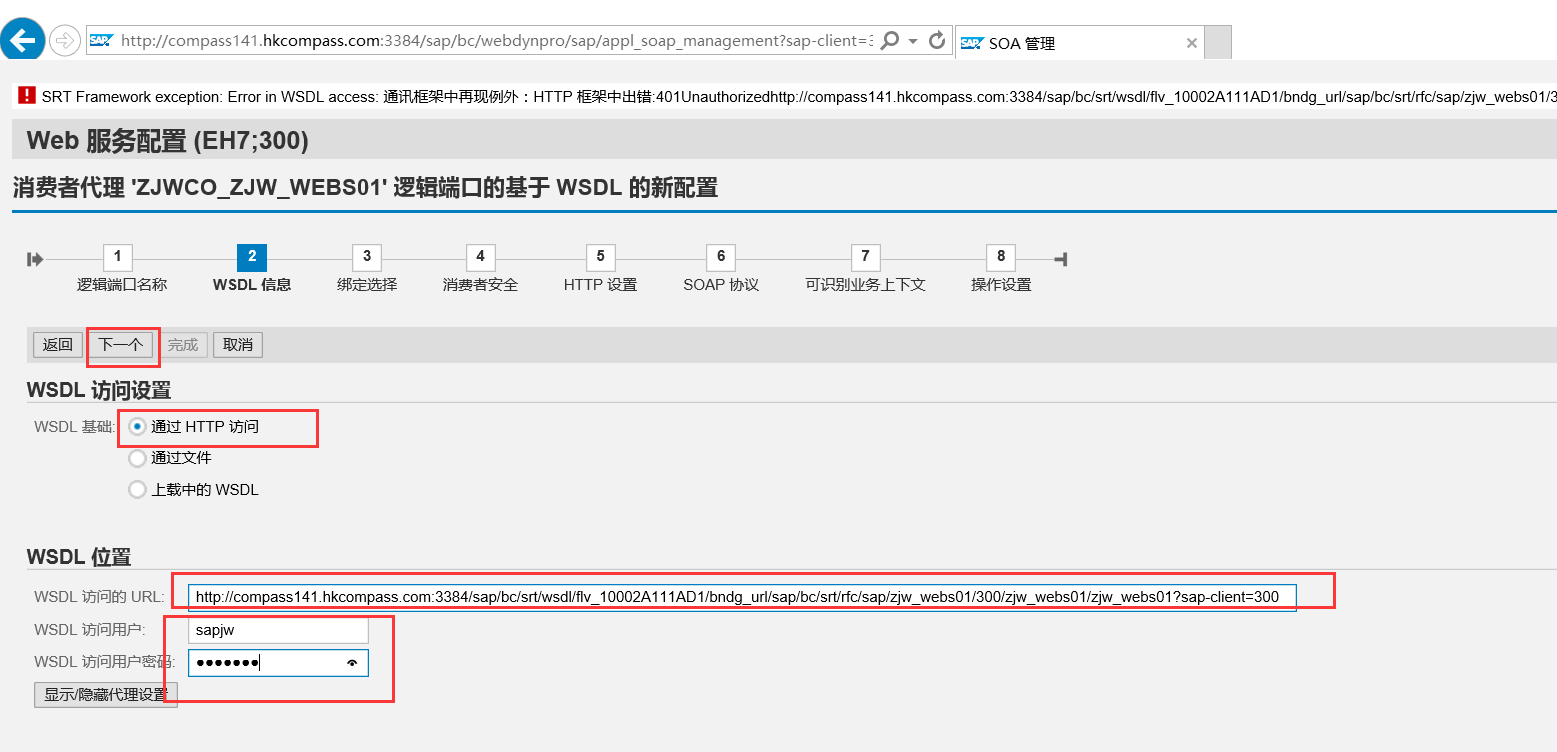Click into the WSDL 访问的 URL field
The height and width of the screenshot is (752, 1557).
(x=742, y=597)
